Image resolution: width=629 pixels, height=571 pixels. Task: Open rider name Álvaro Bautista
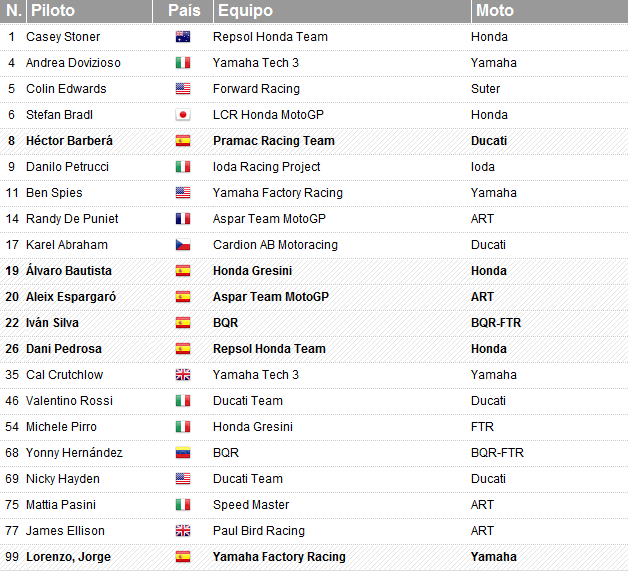click(69, 270)
